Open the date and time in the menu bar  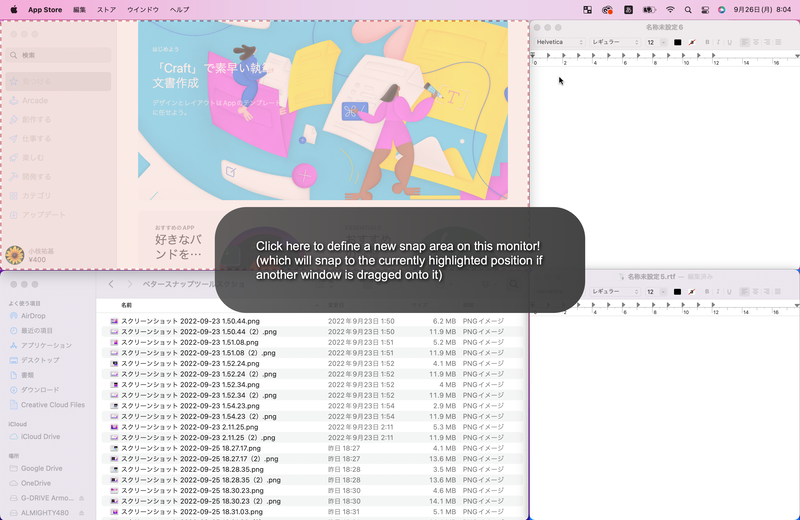click(762, 10)
